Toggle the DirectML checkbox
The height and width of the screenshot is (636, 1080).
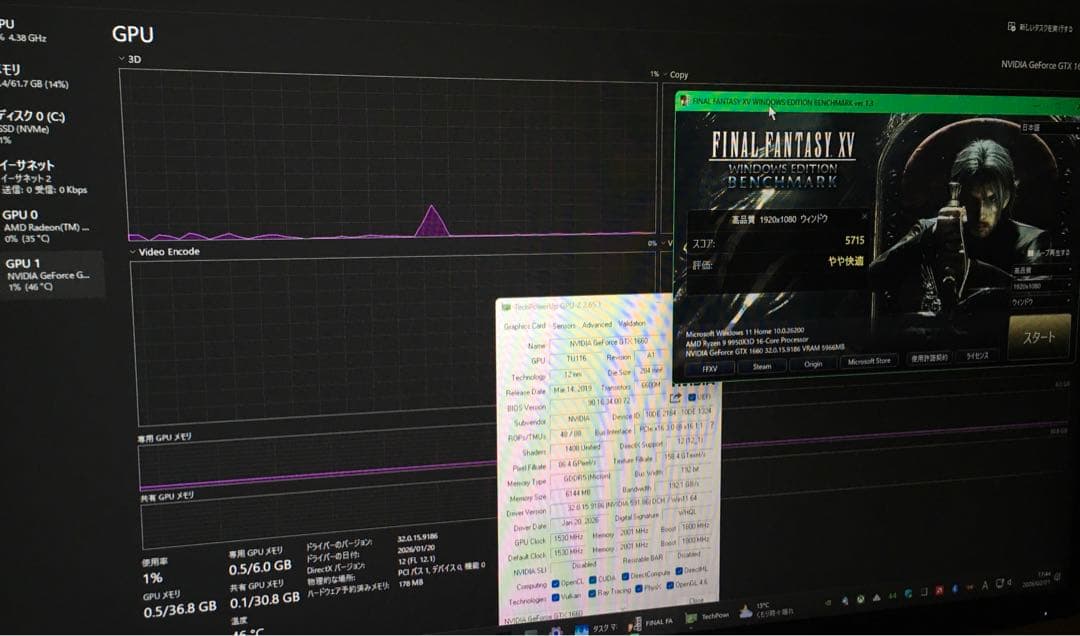coord(678,571)
